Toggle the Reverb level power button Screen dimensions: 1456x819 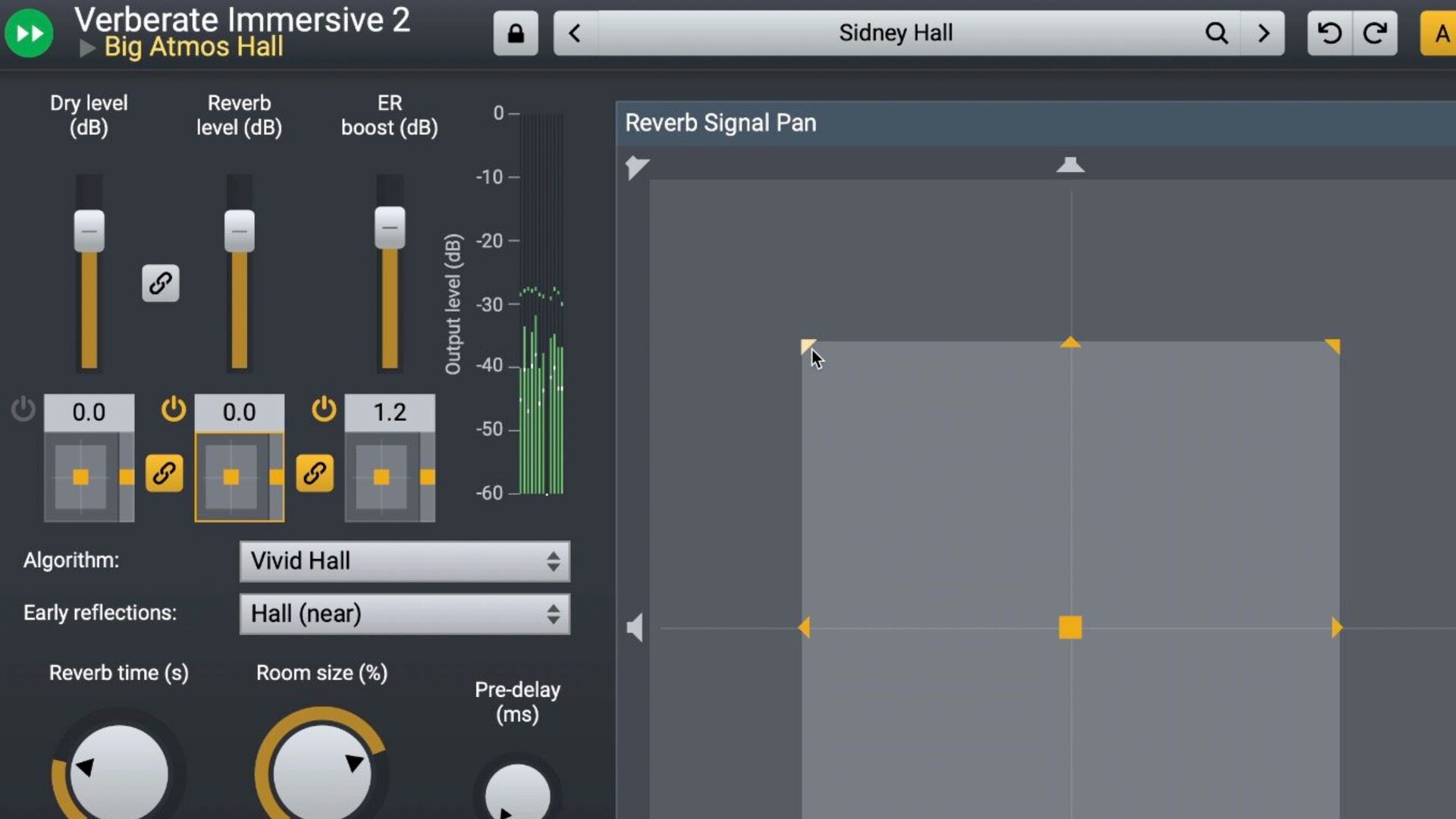pos(174,409)
